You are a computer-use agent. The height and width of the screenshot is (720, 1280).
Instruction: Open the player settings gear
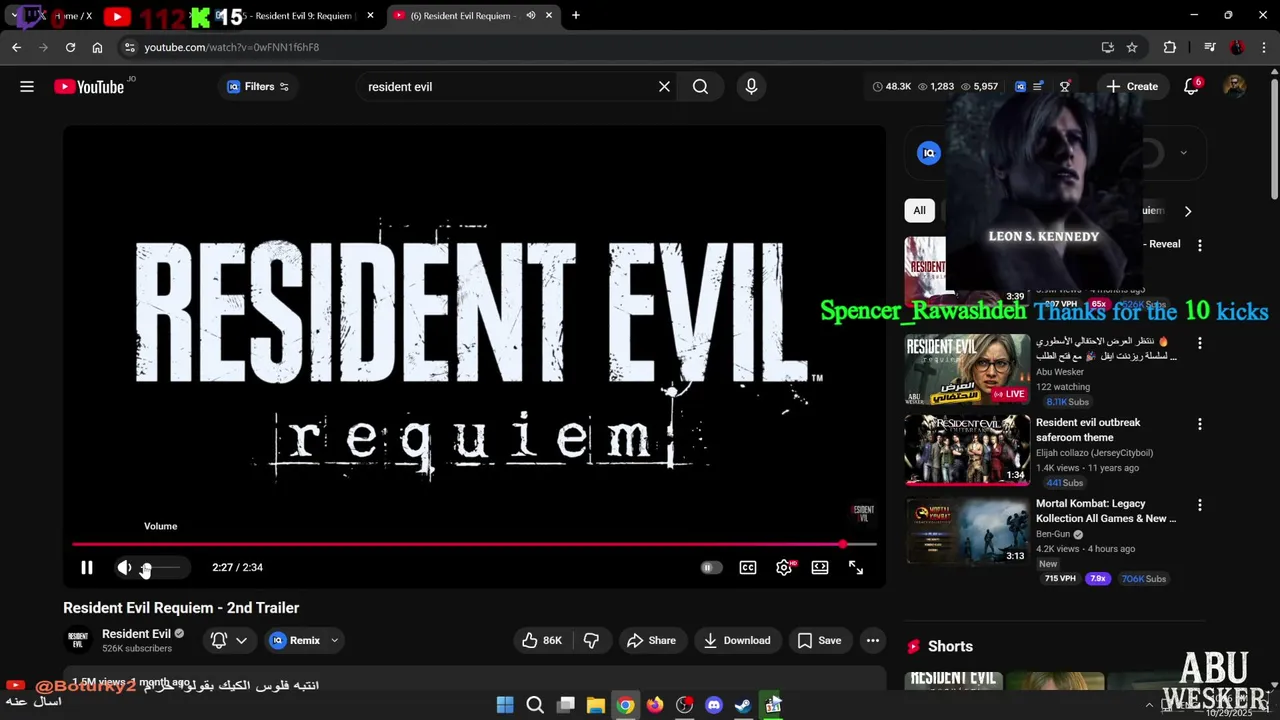point(784,568)
